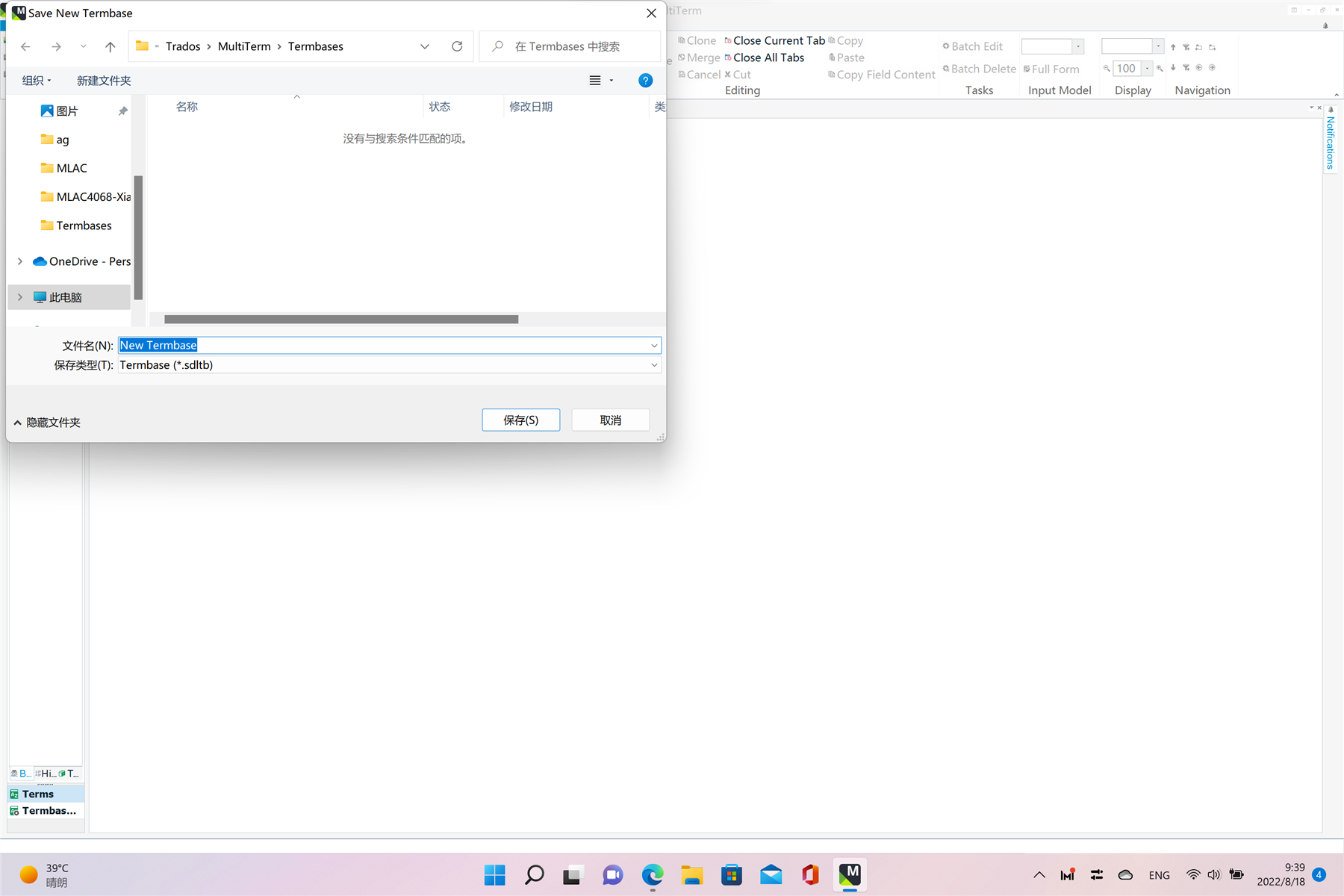
Task: Click the Navigation down arrow icon
Action: [x=1173, y=67]
